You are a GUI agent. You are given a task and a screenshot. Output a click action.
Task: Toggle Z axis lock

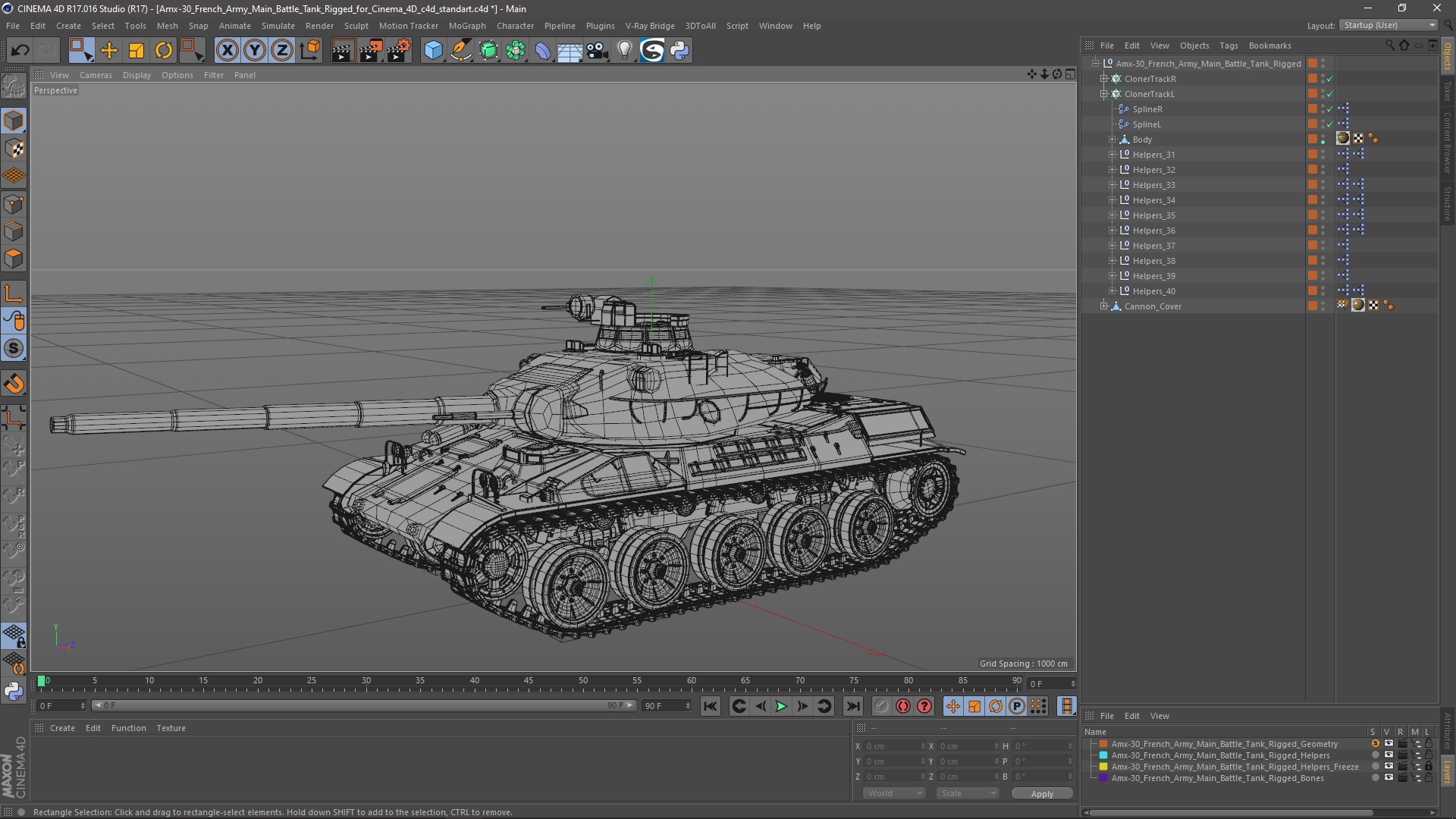point(282,51)
